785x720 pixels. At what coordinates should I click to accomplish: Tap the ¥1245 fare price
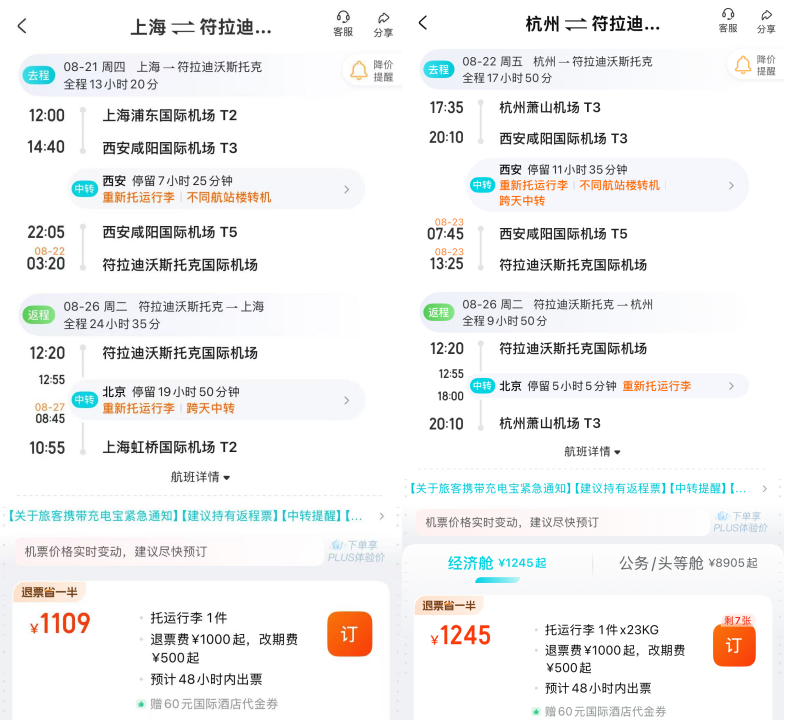[x=461, y=636]
